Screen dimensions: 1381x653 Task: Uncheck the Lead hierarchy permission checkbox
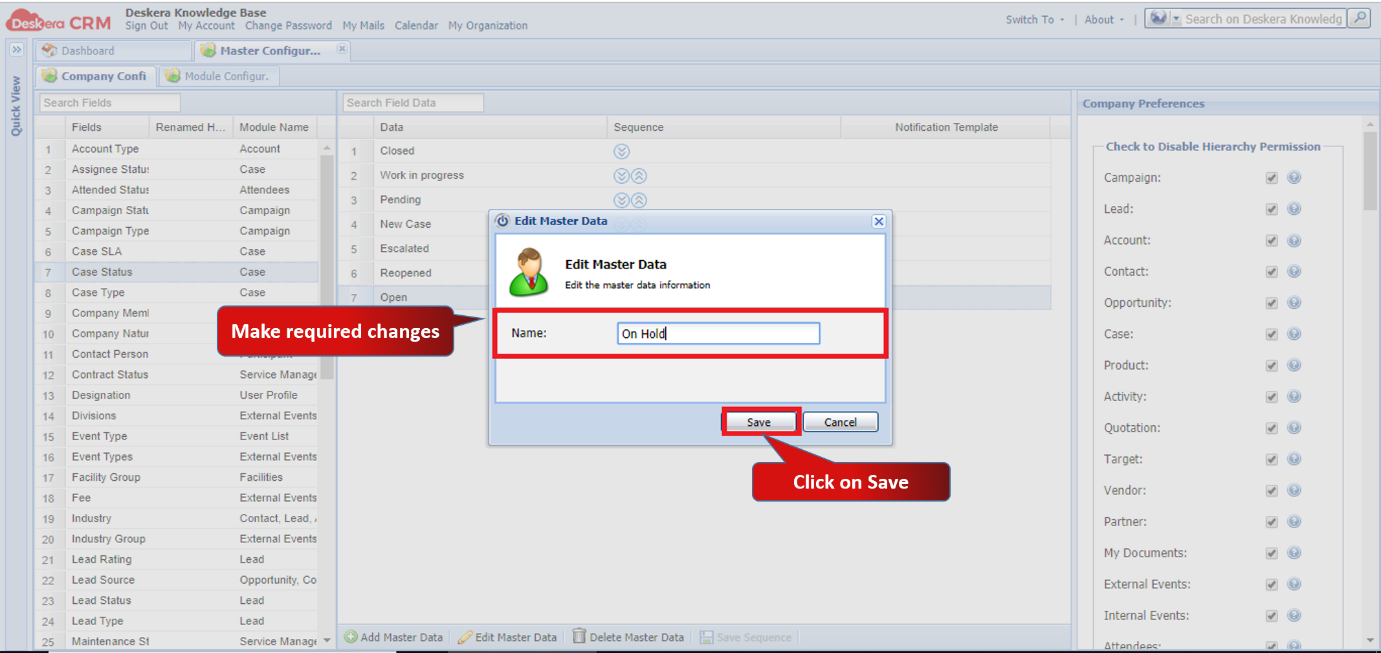1271,209
